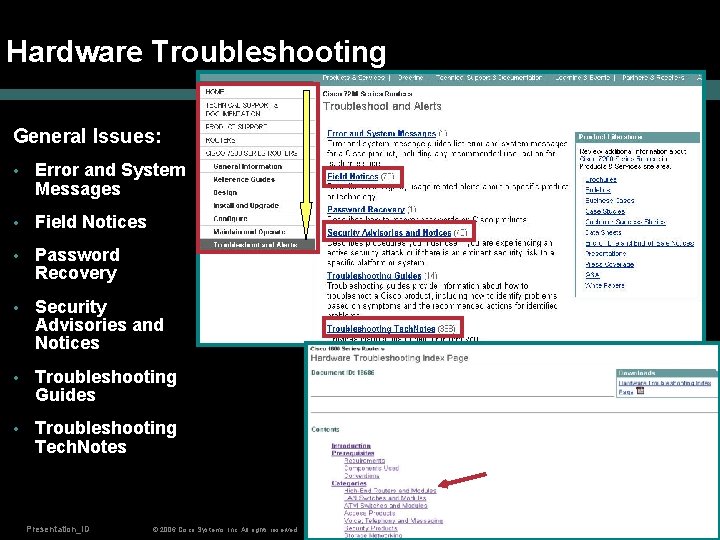Open Maintain and Operate in the sidebar

click(x=249, y=232)
